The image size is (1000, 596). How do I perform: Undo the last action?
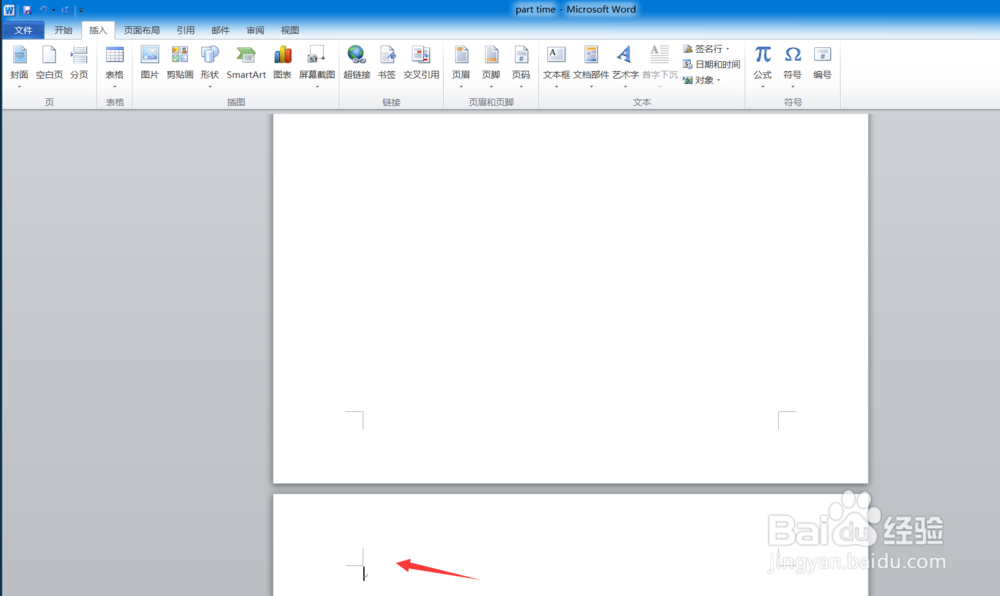coord(43,10)
